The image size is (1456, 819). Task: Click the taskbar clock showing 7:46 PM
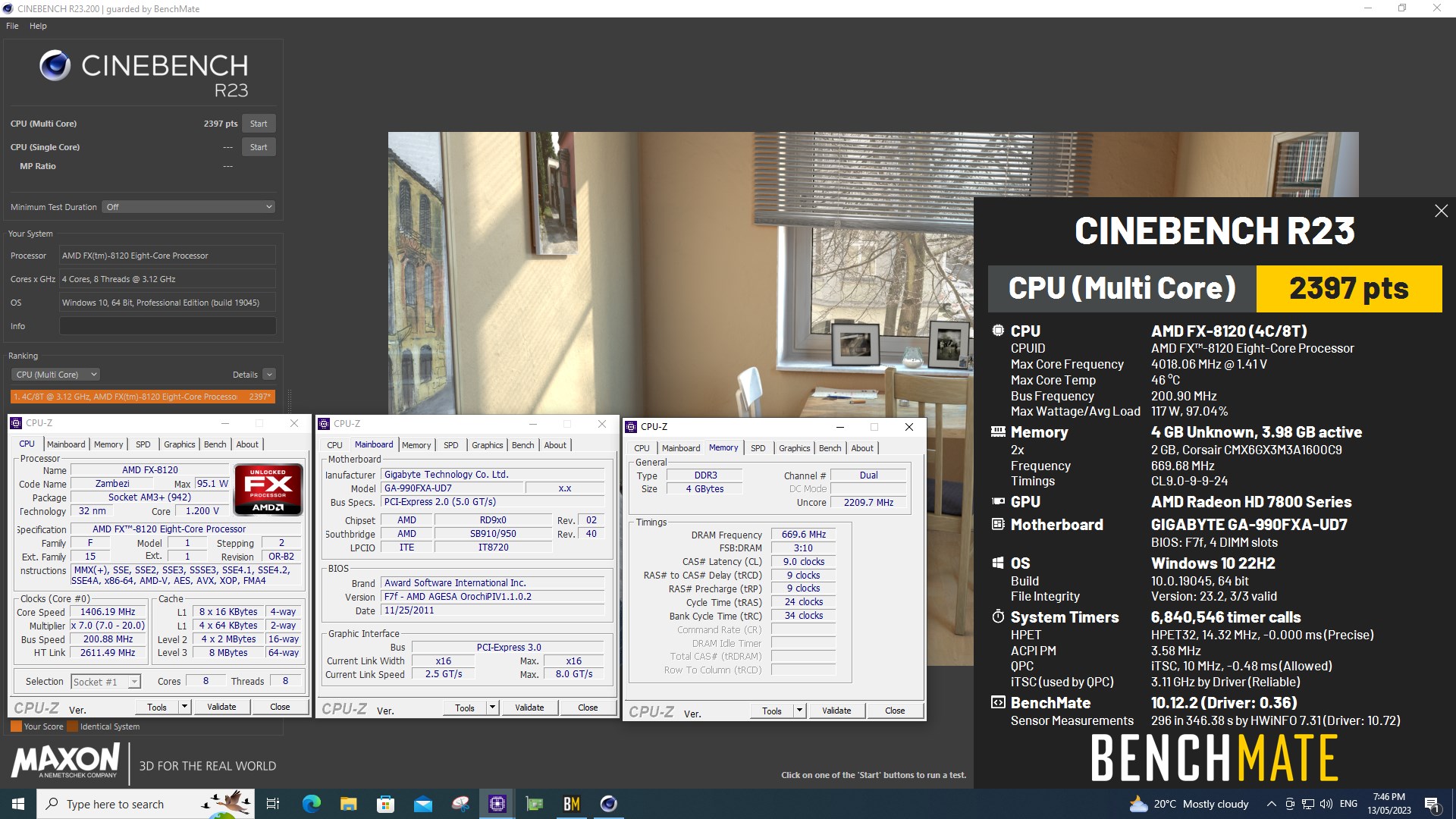pyautogui.click(x=1389, y=804)
